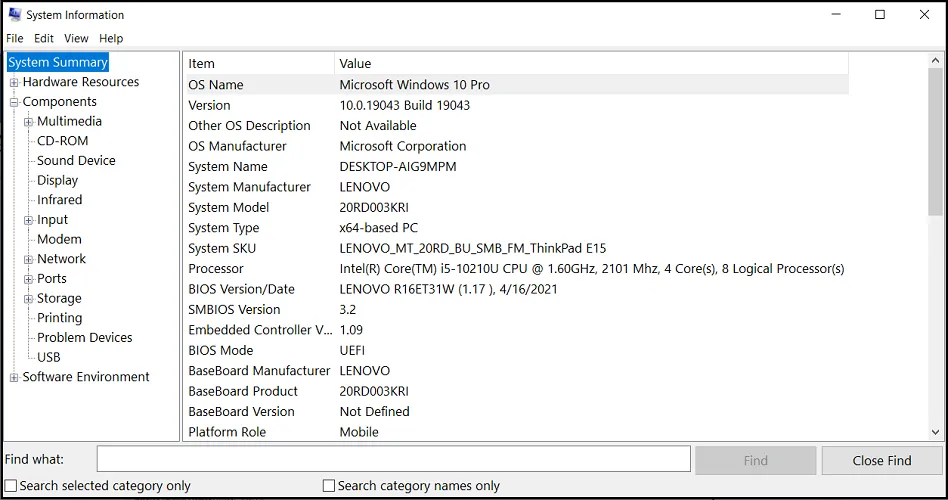Viewport: 948px width, 500px height.
Task: Expand the Hardware Resources tree node
Action: [14, 83]
